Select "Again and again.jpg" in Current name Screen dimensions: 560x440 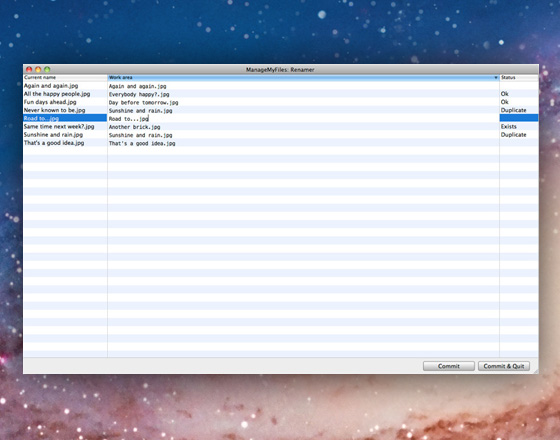(x=51, y=86)
